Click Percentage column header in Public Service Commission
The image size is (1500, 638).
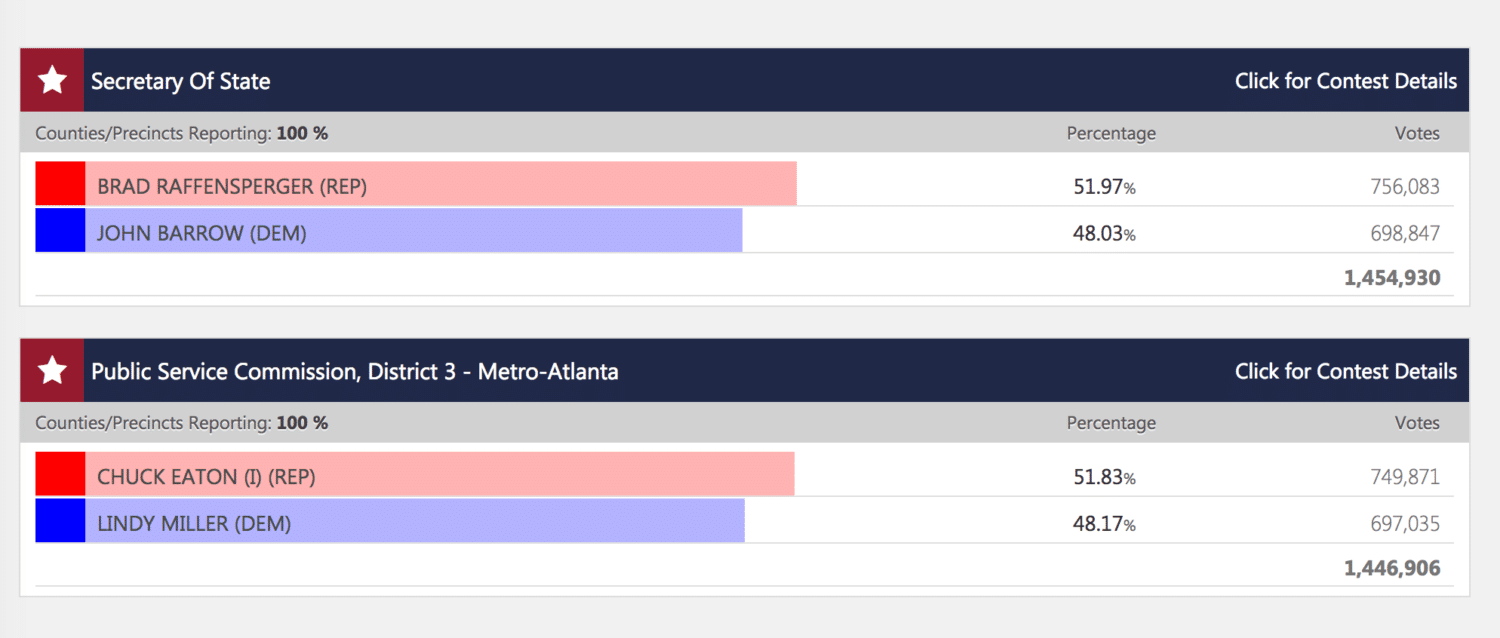(x=1111, y=423)
